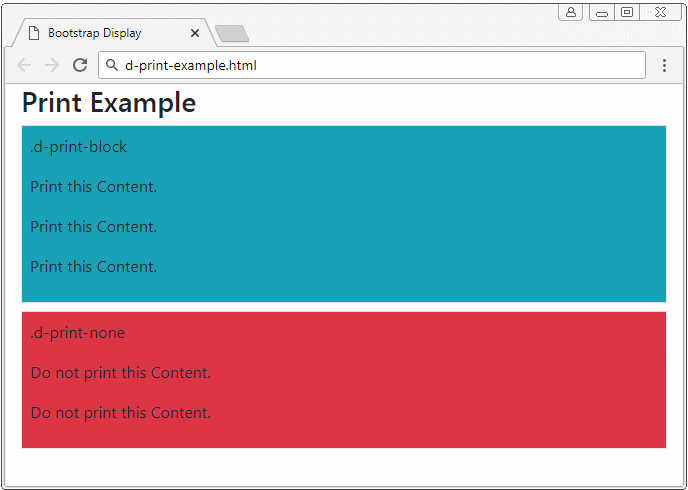The image size is (688, 490).
Task: Reload the page with refresh icon
Action: 80,65
